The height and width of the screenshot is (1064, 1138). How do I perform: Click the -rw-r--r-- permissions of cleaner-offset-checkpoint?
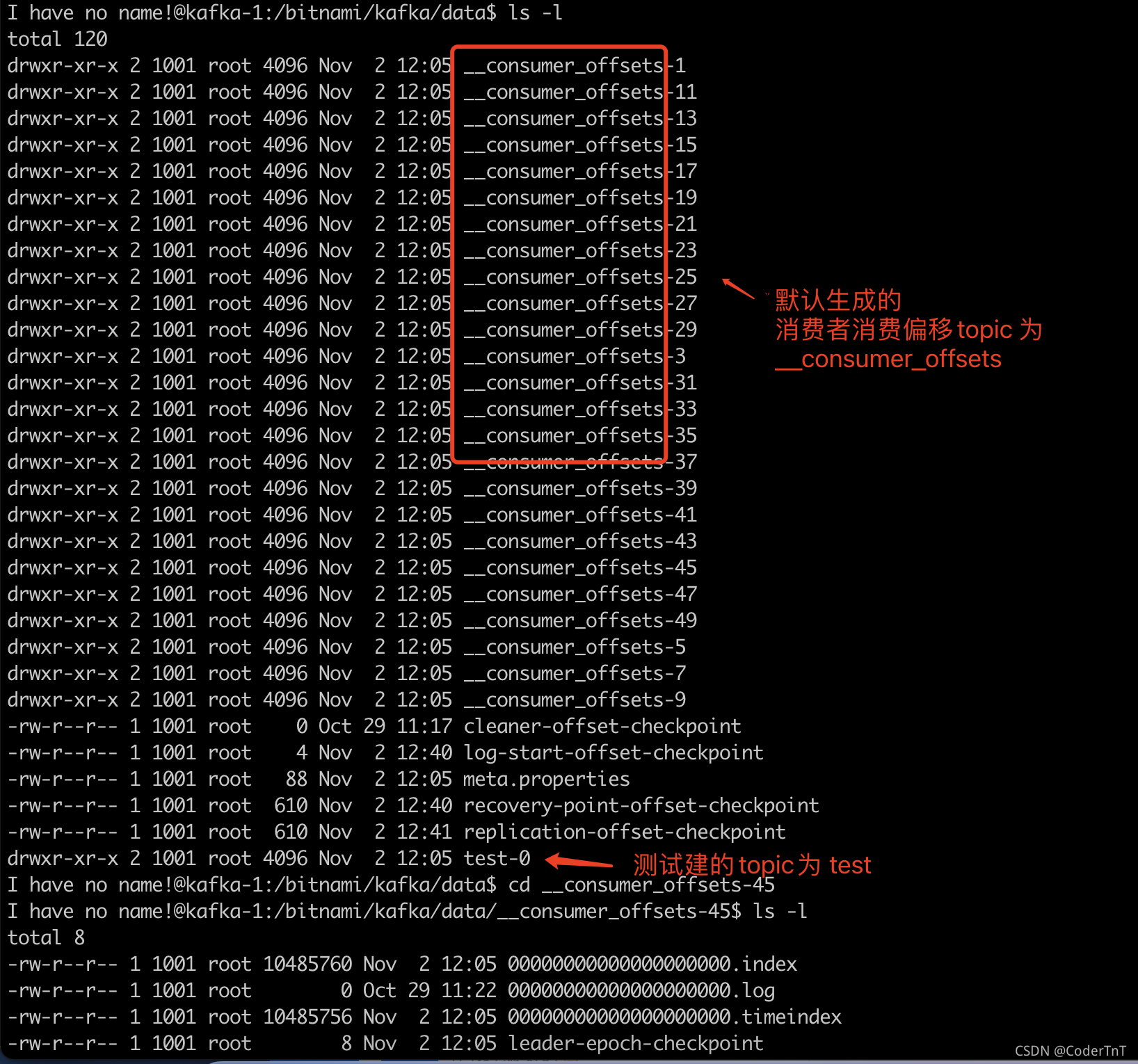tap(63, 726)
